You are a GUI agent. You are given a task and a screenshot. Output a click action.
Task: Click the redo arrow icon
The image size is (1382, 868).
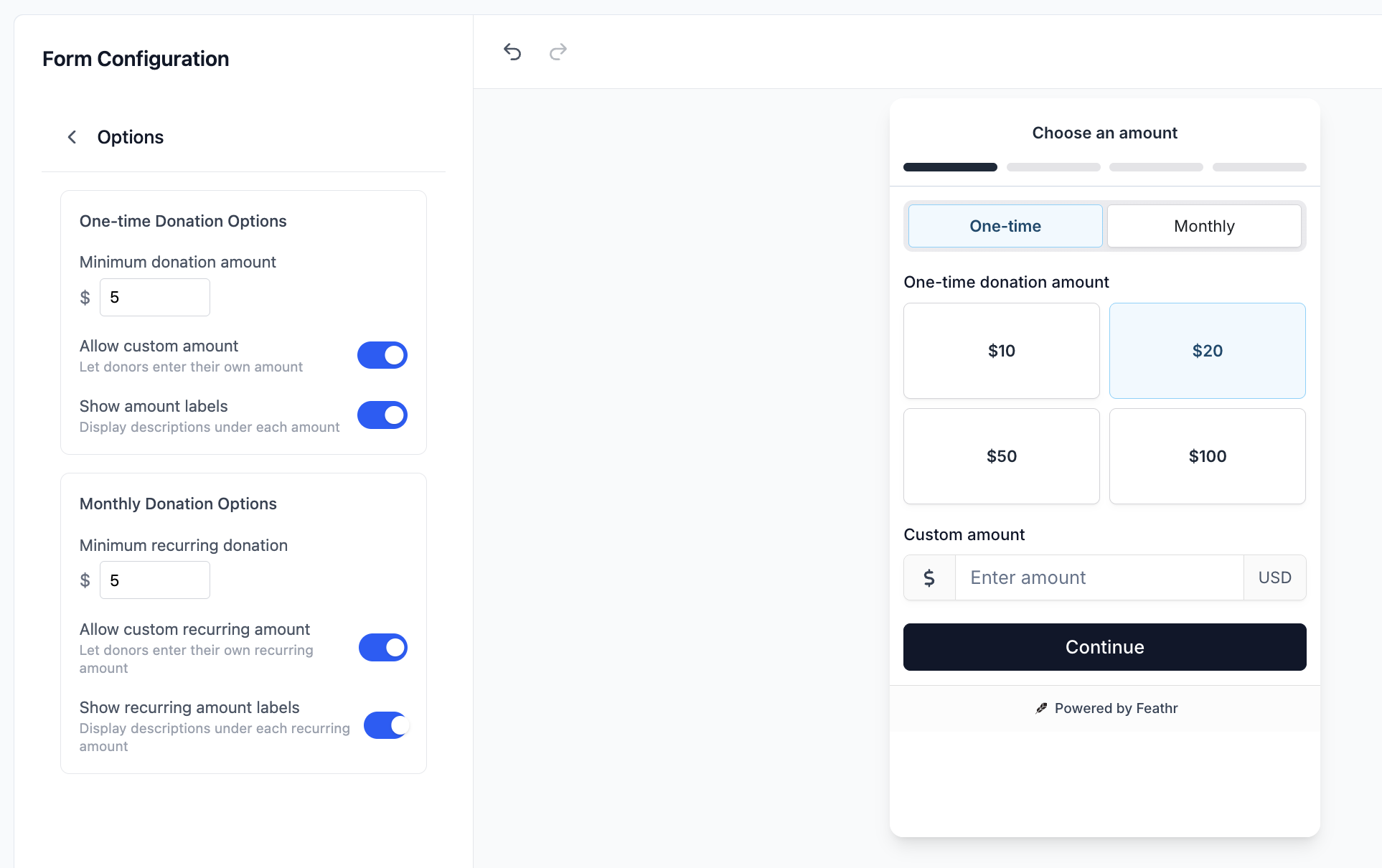click(x=558, y=52)
